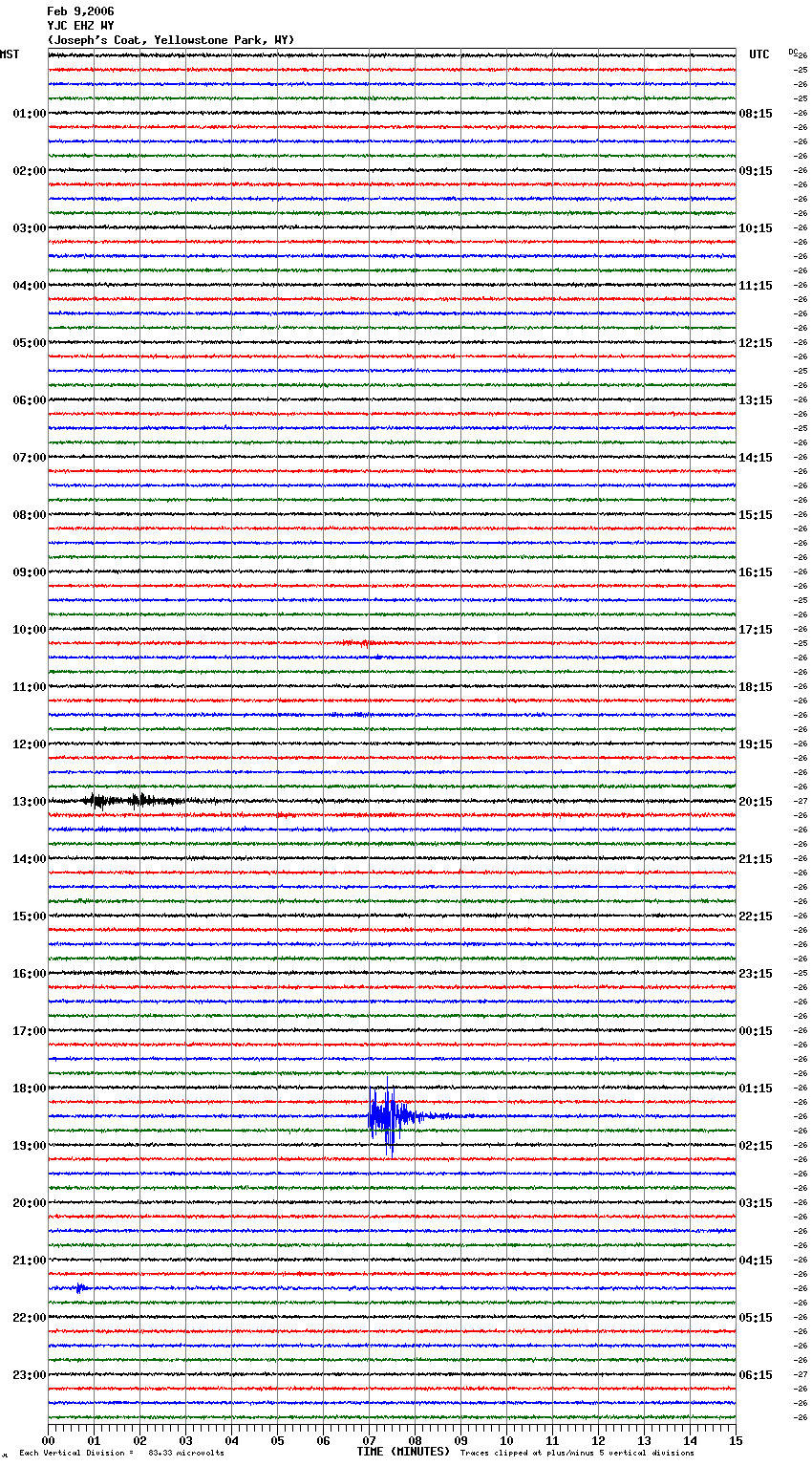
Task: Click the 14:15 UTC time label
Action: [x=756, y=458]
